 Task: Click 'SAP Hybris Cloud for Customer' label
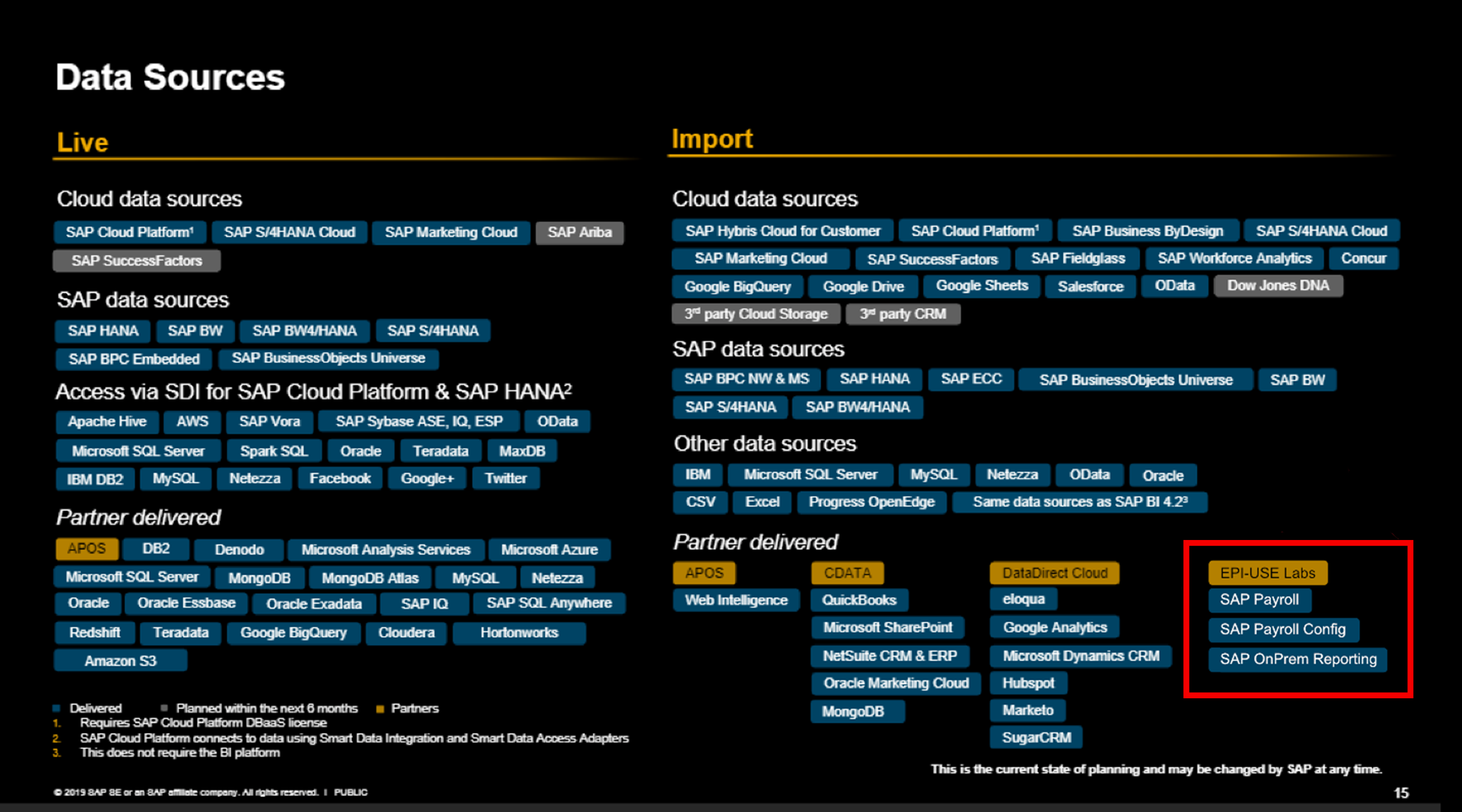coord(783,231)
